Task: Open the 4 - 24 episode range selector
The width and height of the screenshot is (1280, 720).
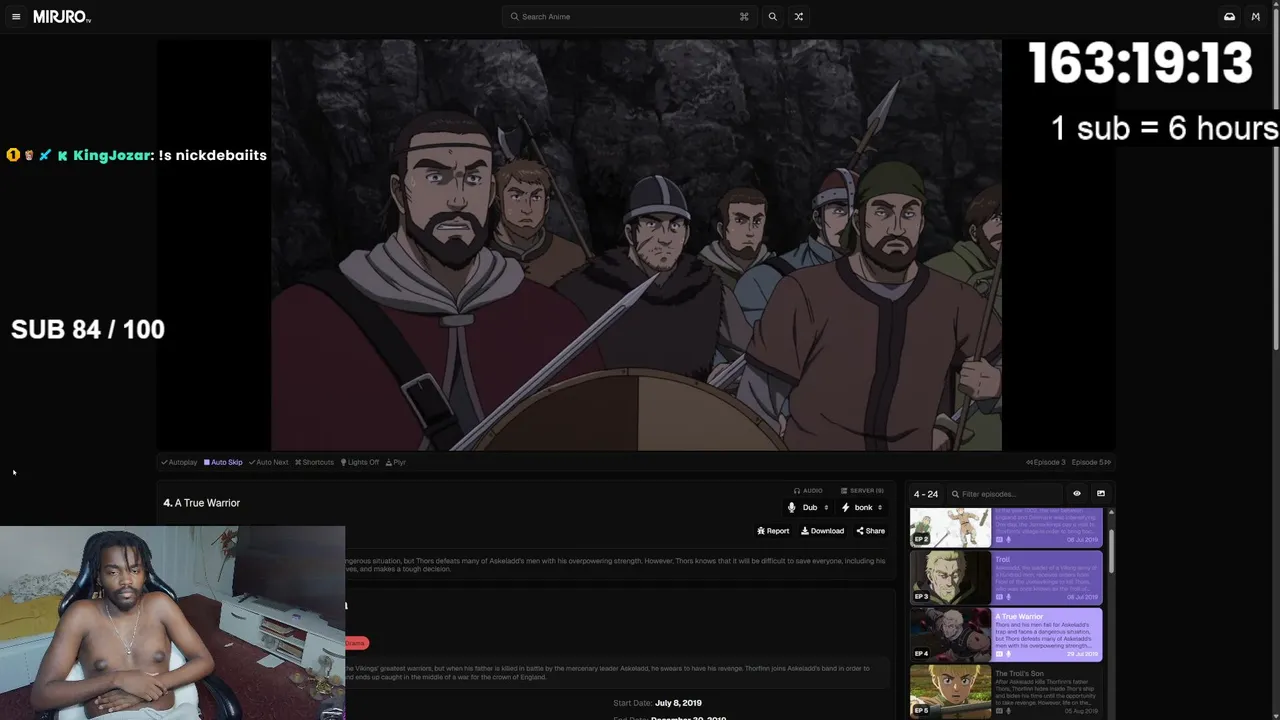Action: pos(926,494)
